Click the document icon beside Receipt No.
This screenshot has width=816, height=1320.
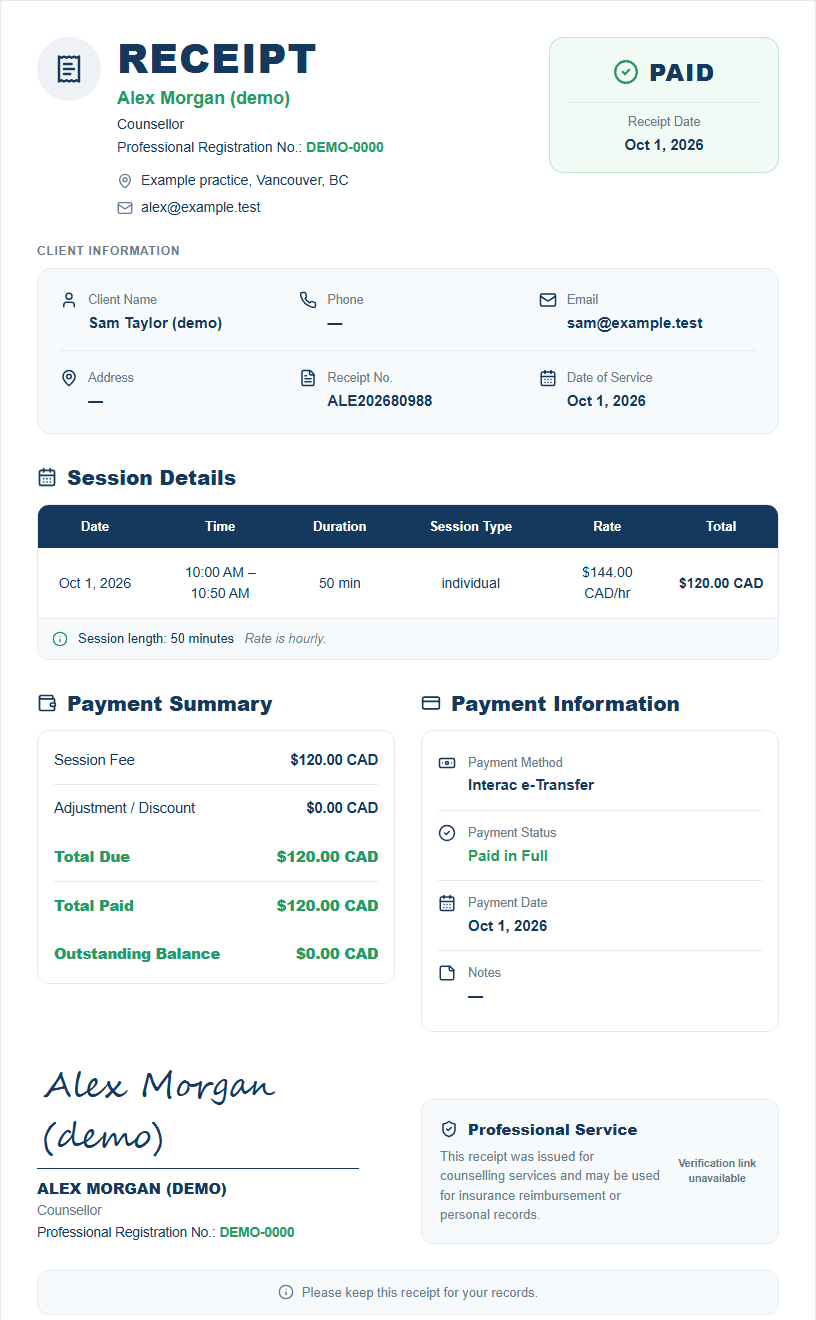(x=308, y=378)
